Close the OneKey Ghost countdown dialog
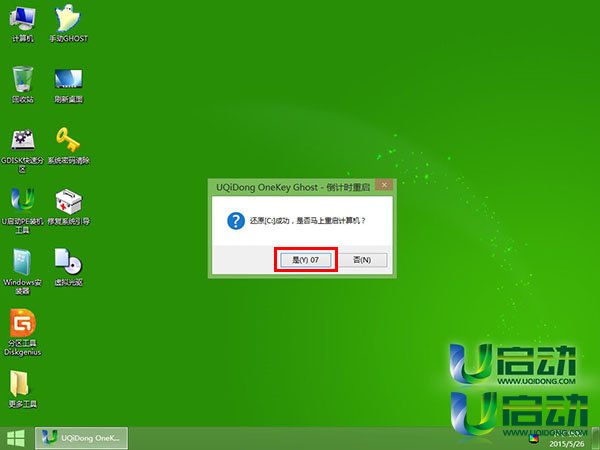 coord(384,185)
